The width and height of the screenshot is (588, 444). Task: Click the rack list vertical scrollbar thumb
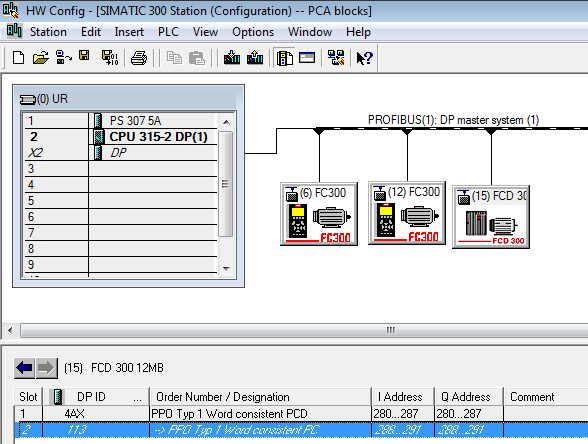point(225,184)
